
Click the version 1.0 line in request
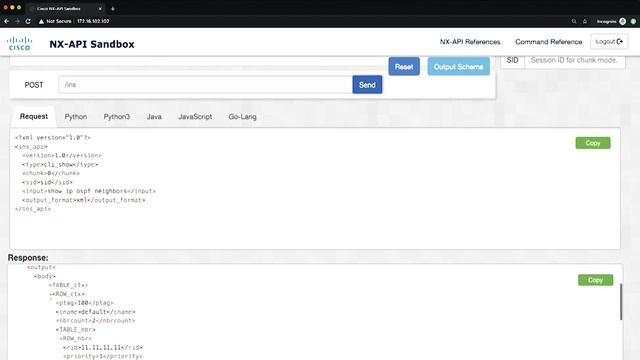point(62,156)
